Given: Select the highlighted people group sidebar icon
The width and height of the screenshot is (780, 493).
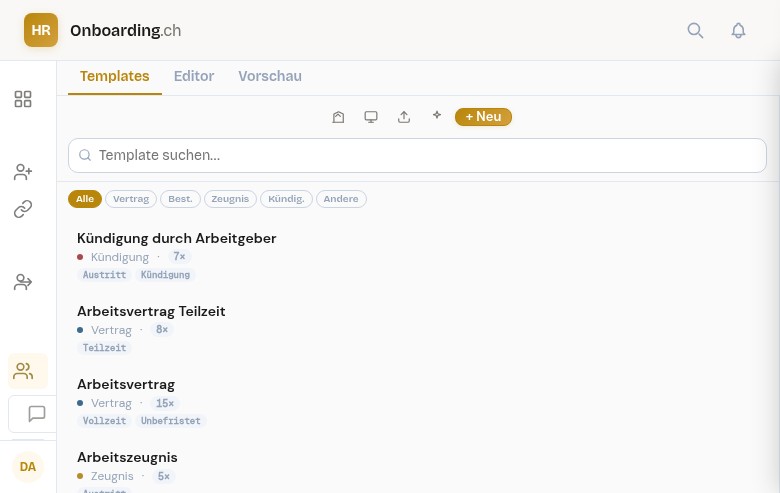Looking at the screenshot, I should (28, 371).
